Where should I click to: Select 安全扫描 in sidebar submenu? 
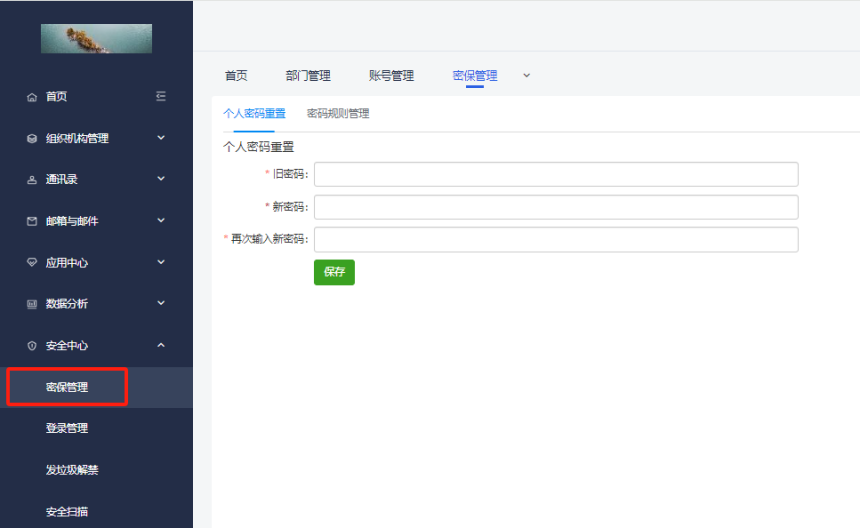(x=67, y=512)
